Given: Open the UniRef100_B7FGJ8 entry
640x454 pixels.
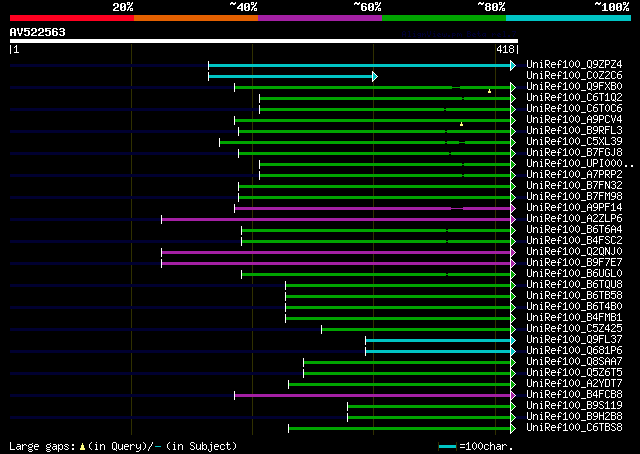Looking at the screenshot, I should (574, 153).
